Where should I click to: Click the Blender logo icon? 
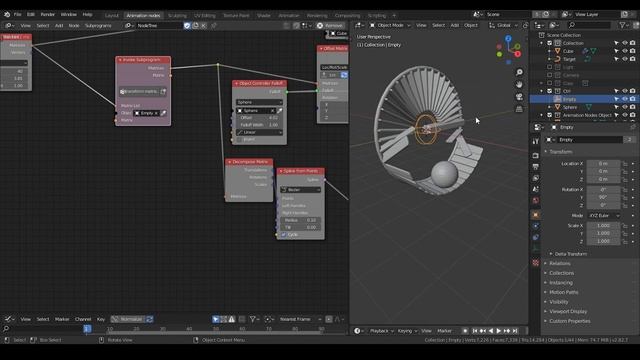coord(7,14)
